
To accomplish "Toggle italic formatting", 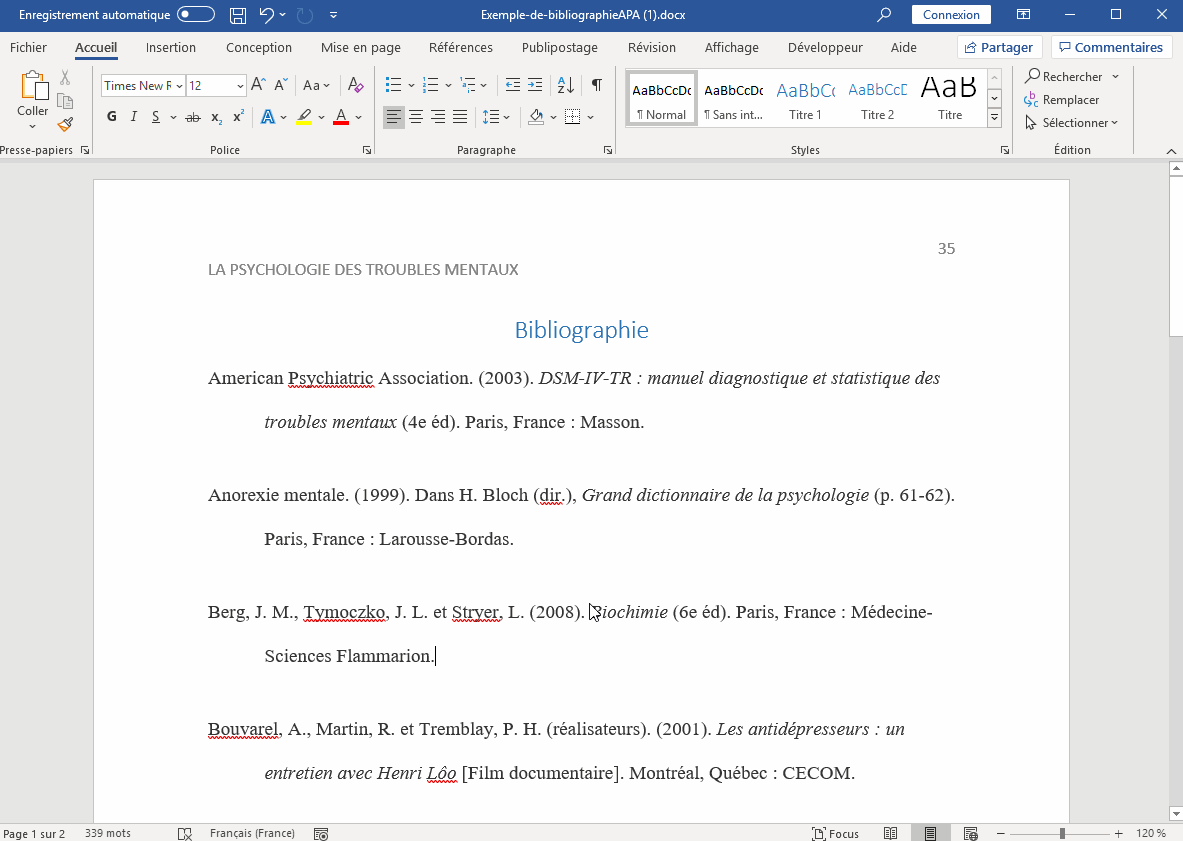I will (134, 117).
